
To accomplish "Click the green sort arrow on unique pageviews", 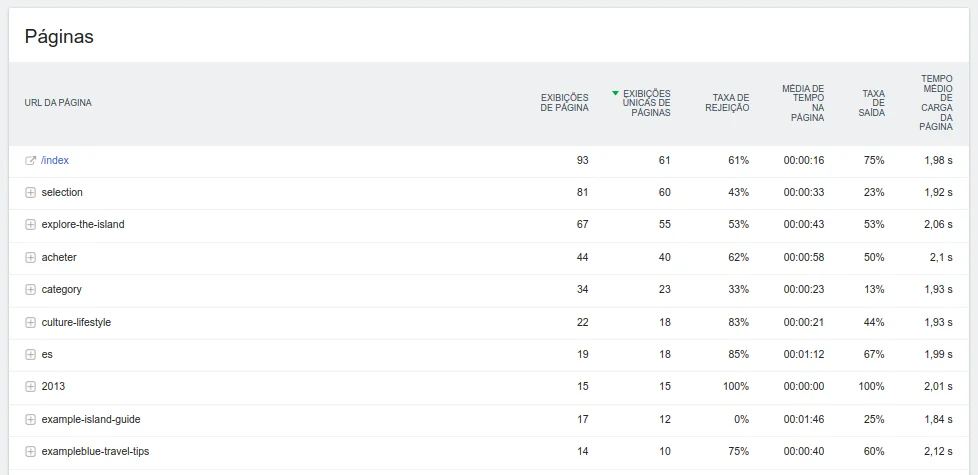I will pyautogui.click(x=616, y=93).
